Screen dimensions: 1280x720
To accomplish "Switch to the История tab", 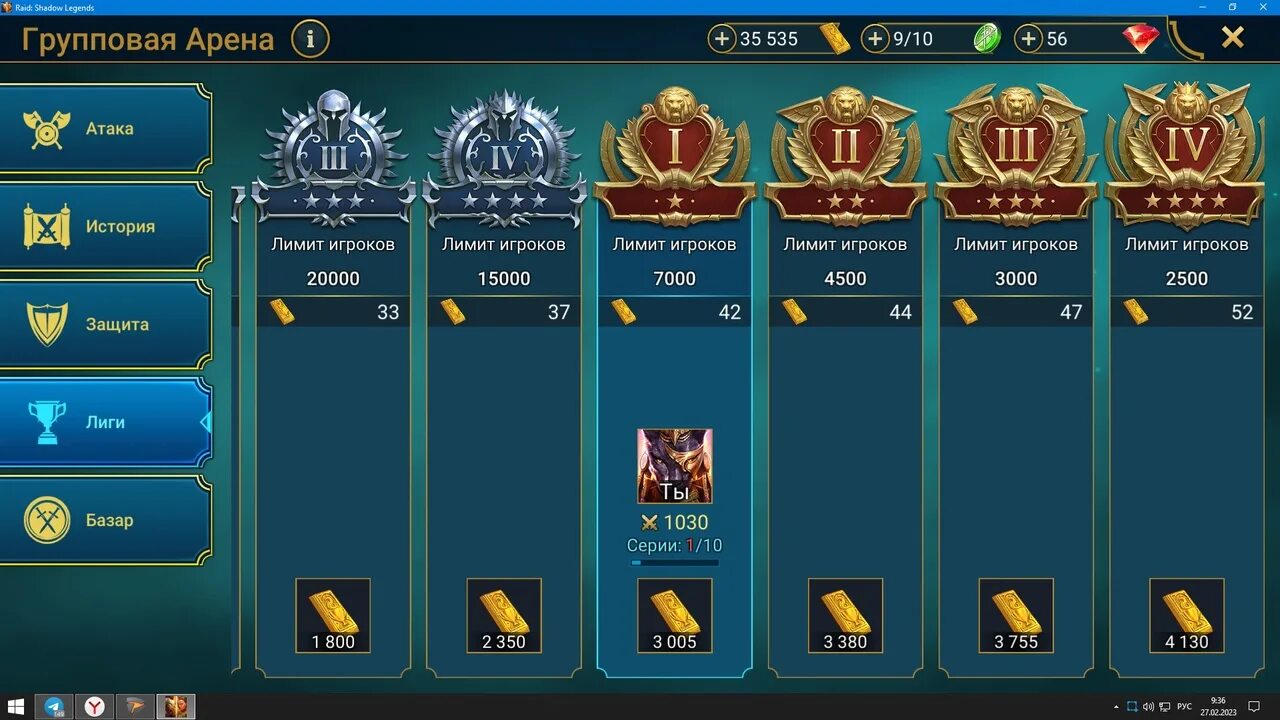I will pyautogui.click(x=104, y=227).
